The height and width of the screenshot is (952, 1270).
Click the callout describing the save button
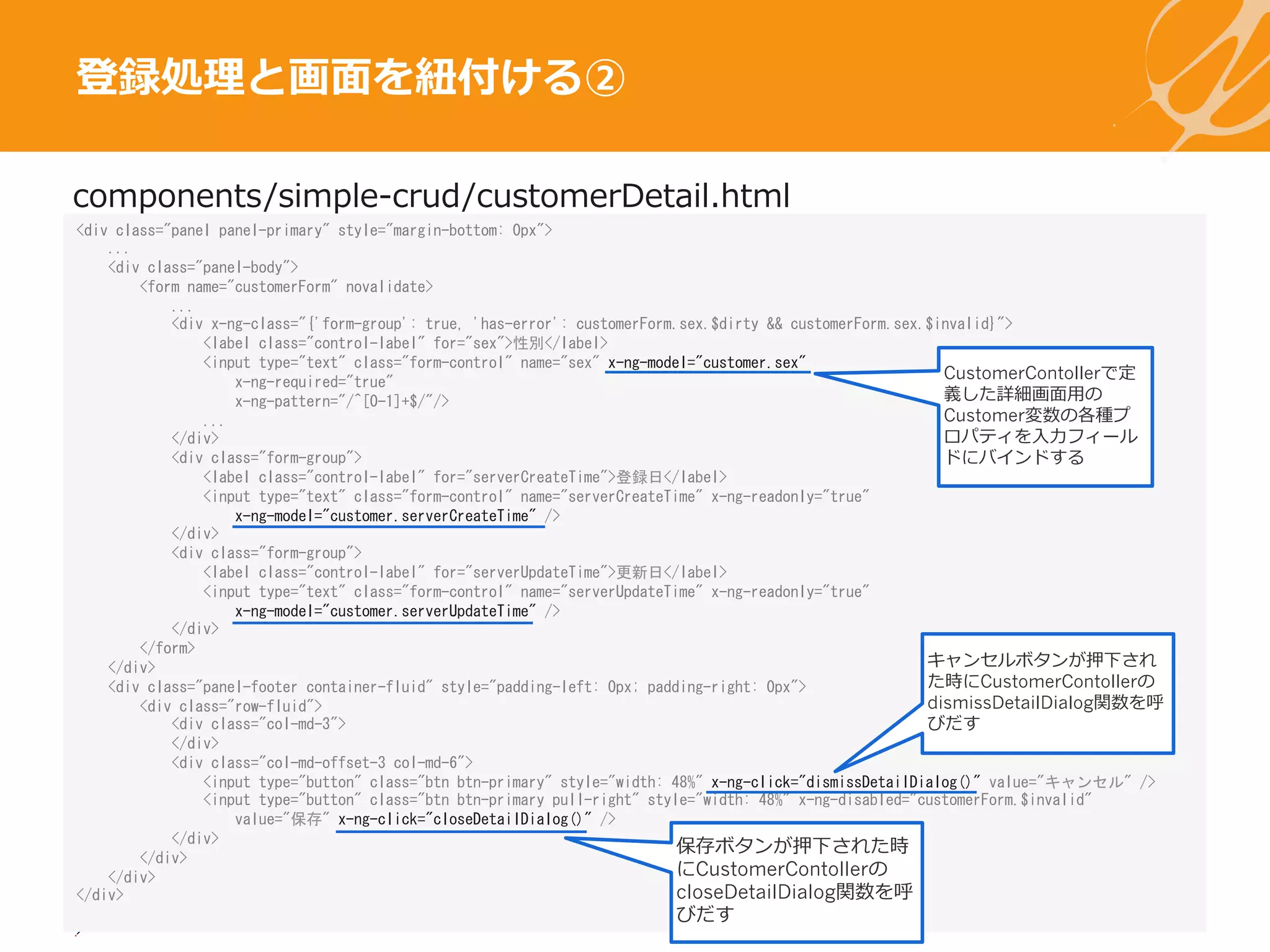[x=796, y=881]
